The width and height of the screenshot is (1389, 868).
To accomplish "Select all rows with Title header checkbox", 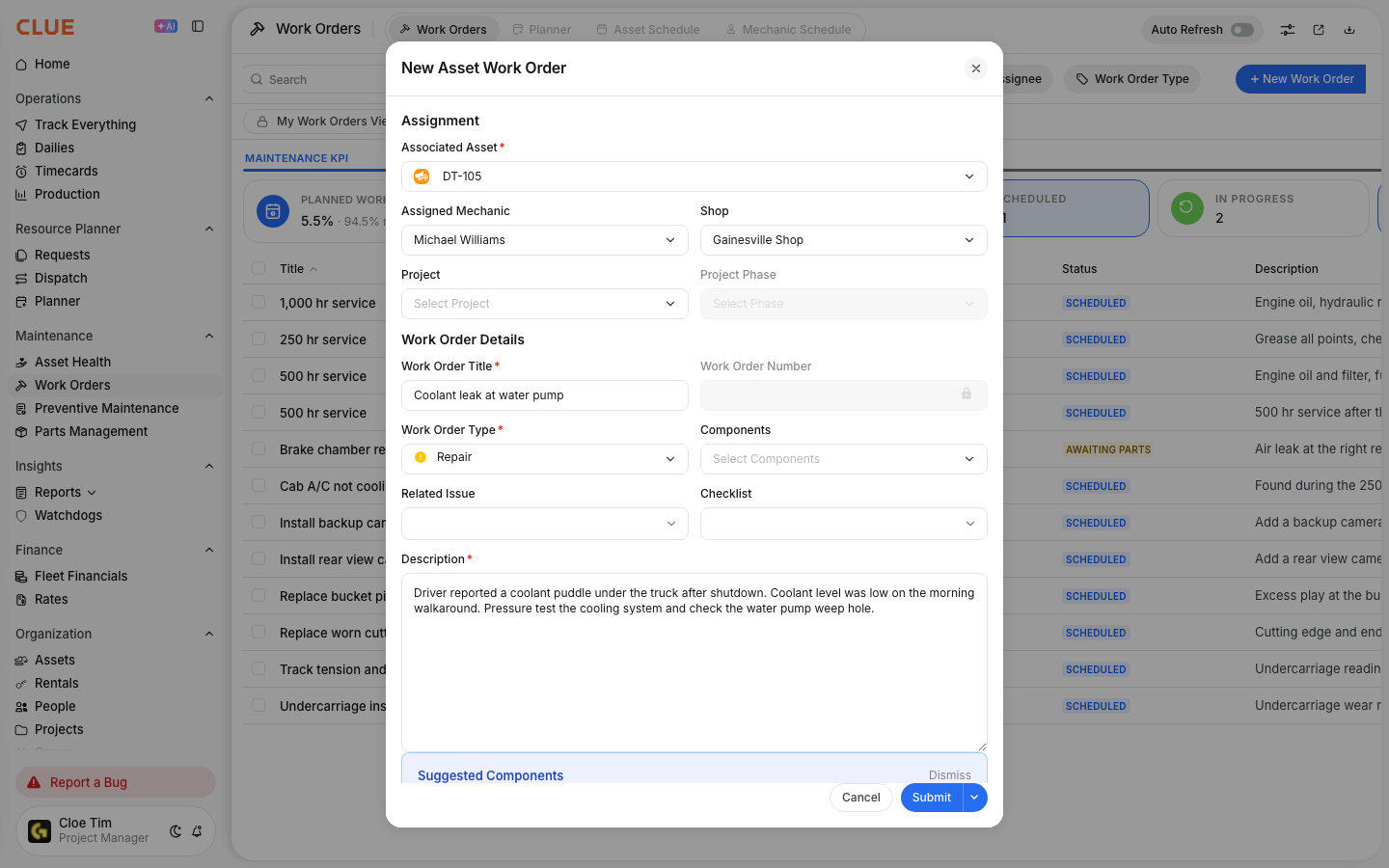I will click(x=259, y=268).
